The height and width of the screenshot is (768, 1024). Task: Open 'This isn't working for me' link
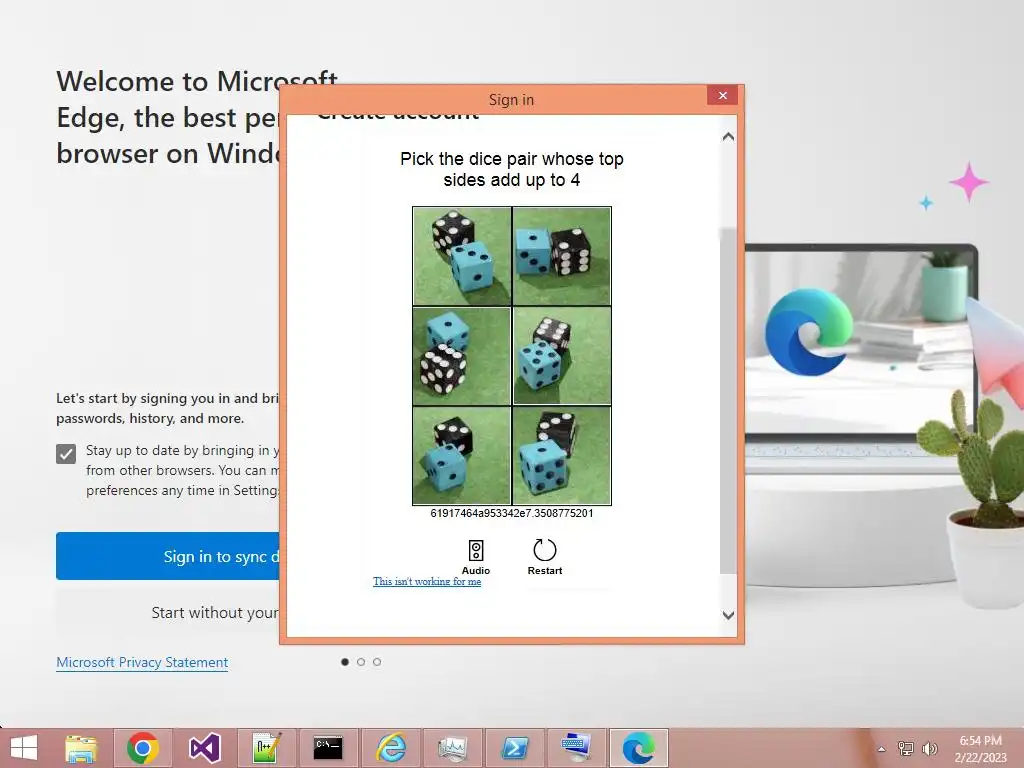pyautogui.click(x=427, y=581)
